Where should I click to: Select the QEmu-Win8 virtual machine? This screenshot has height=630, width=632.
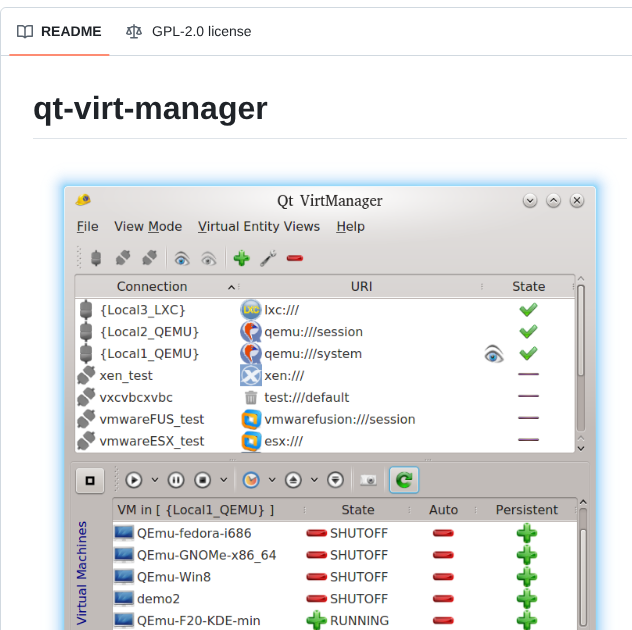point(174,577)
